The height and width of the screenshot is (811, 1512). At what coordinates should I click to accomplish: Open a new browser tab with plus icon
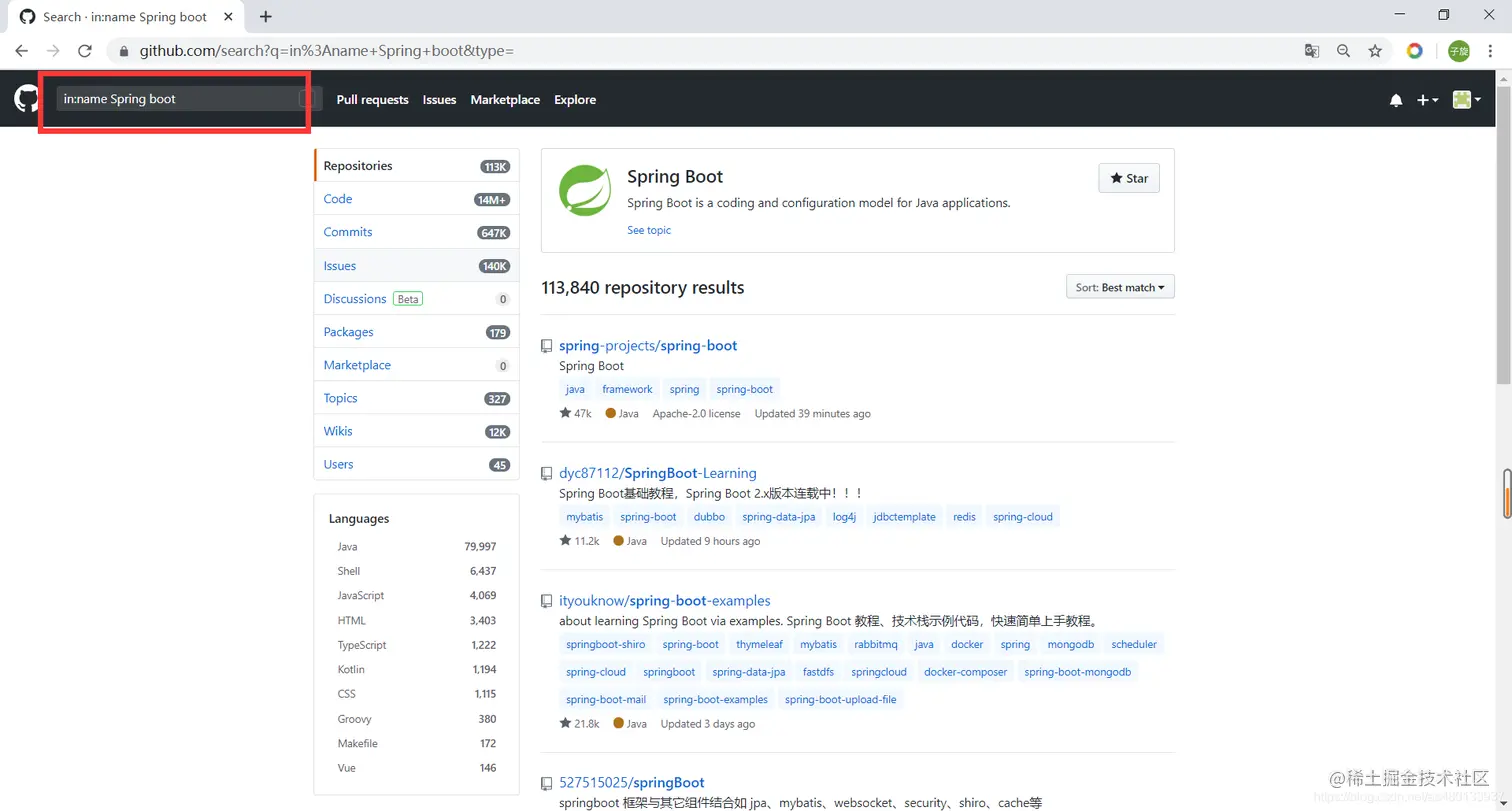(265, 16)
